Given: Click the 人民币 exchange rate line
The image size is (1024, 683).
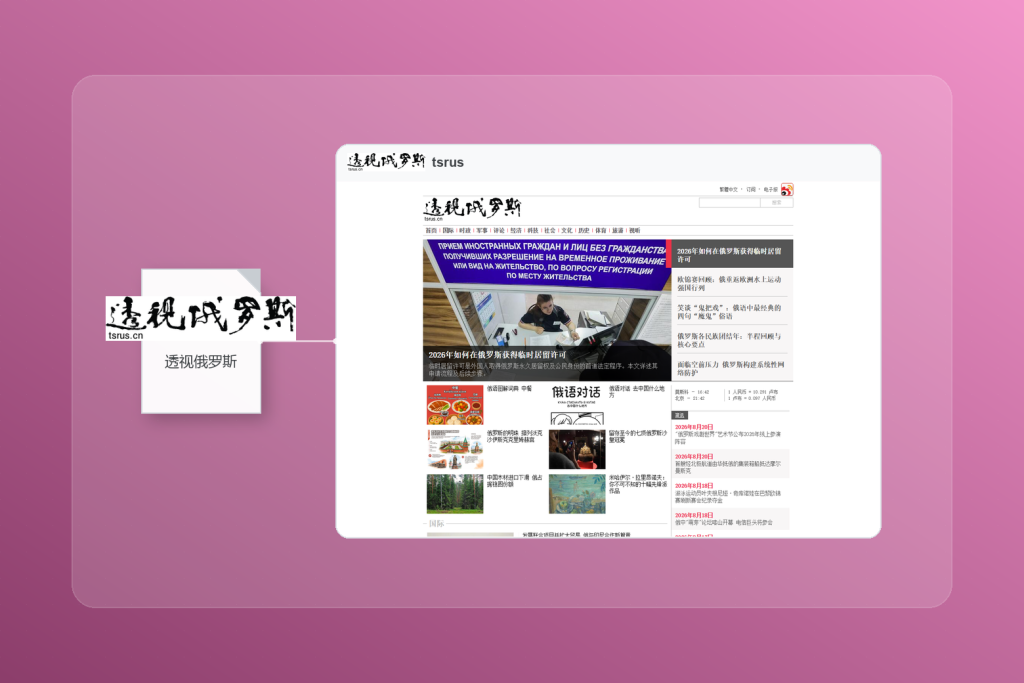Looking at the screenshot, I should [x=753, y=392].
